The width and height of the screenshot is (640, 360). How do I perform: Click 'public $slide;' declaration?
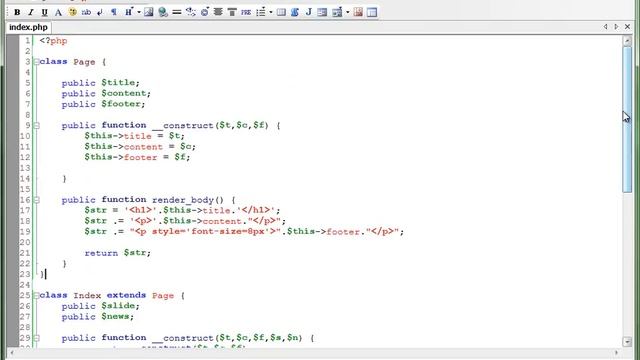point(100,306)
